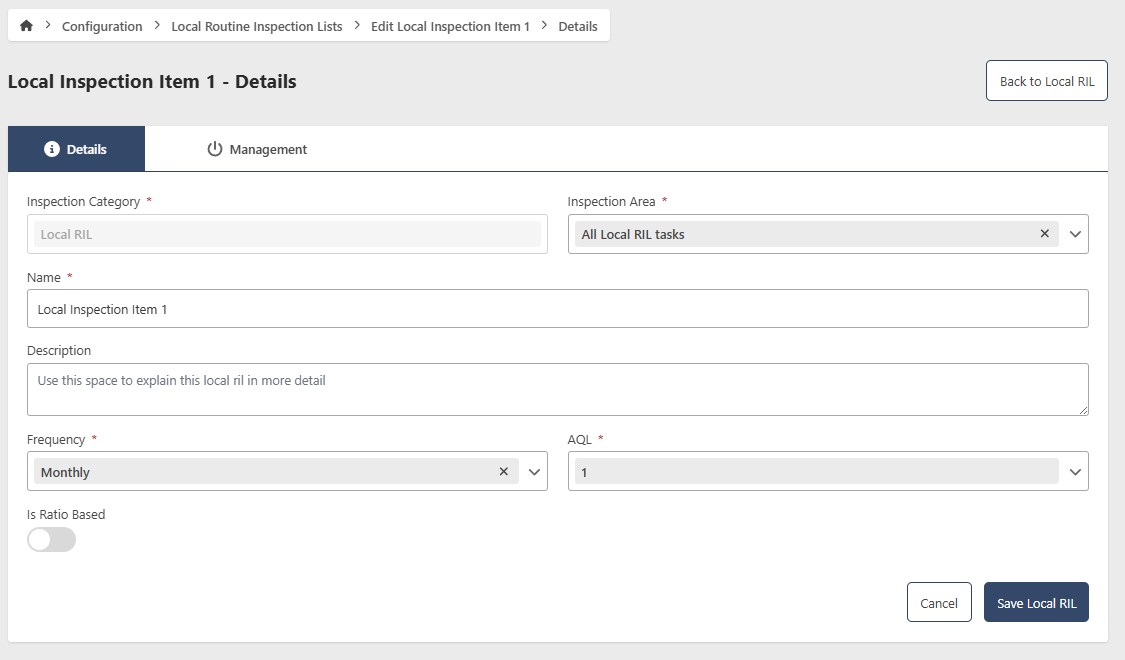
Task: Go back using Back to Local RIL
Action: pos(1046,81)
